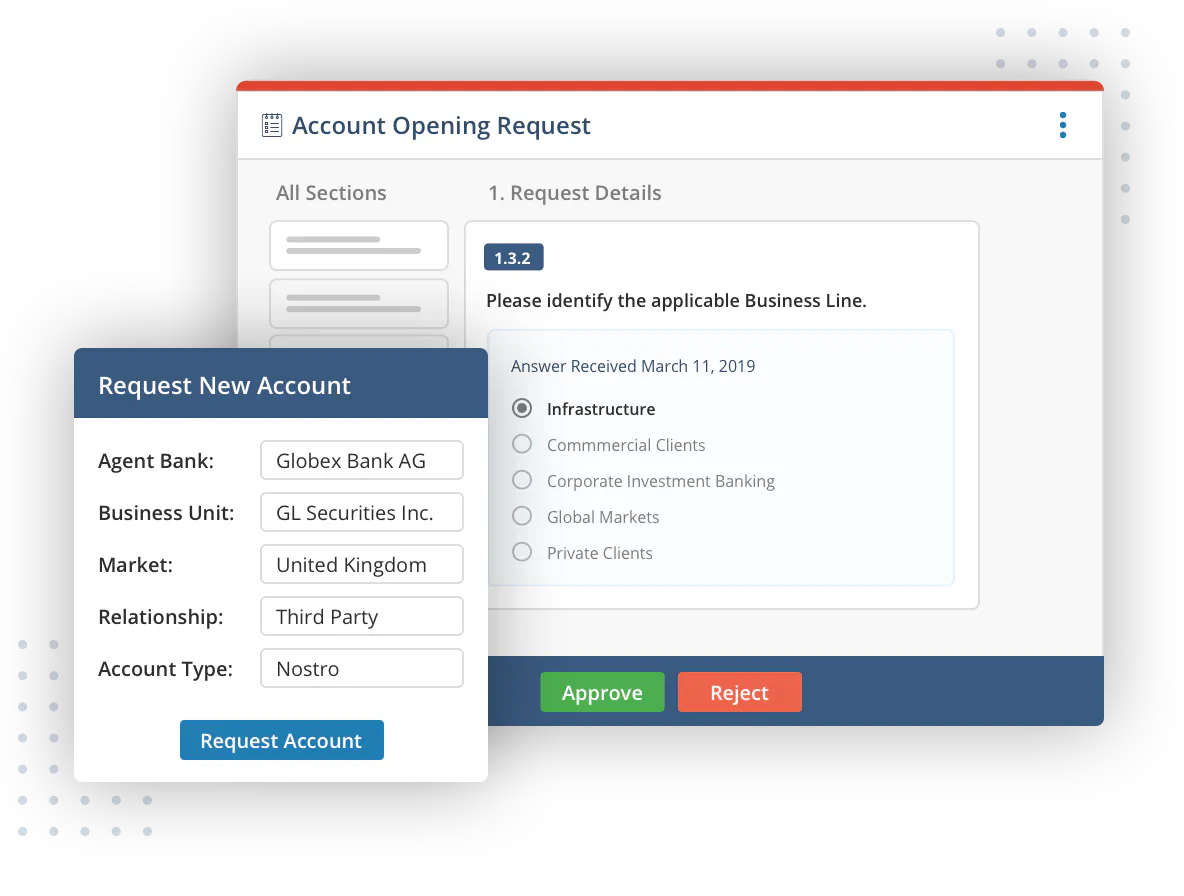Click the Account Type field showing Nostro
The height and width of the screenshot is (896, 1184).
(x=361, y=669)
